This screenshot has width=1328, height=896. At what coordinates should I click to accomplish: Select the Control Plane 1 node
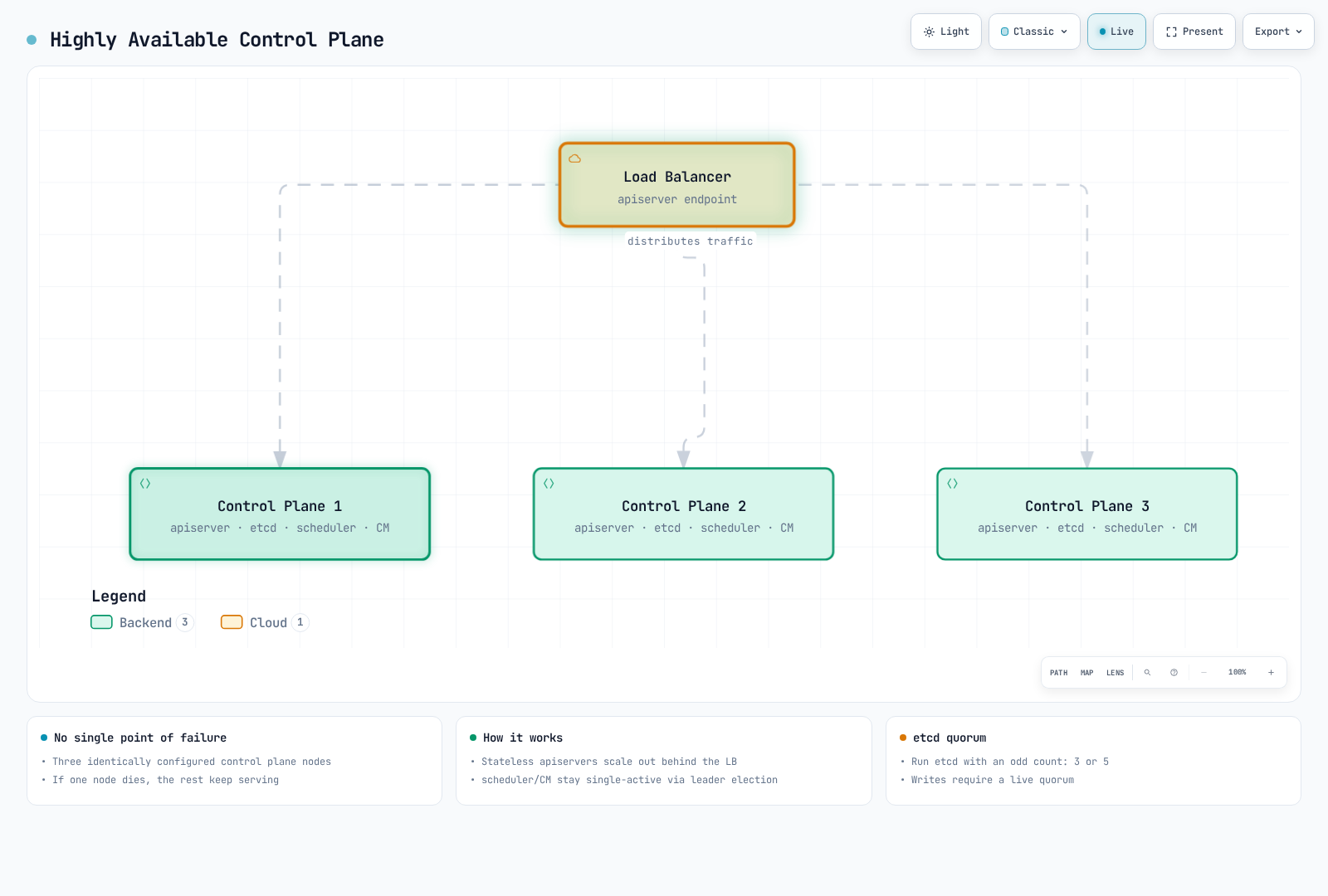click(280, 514)
